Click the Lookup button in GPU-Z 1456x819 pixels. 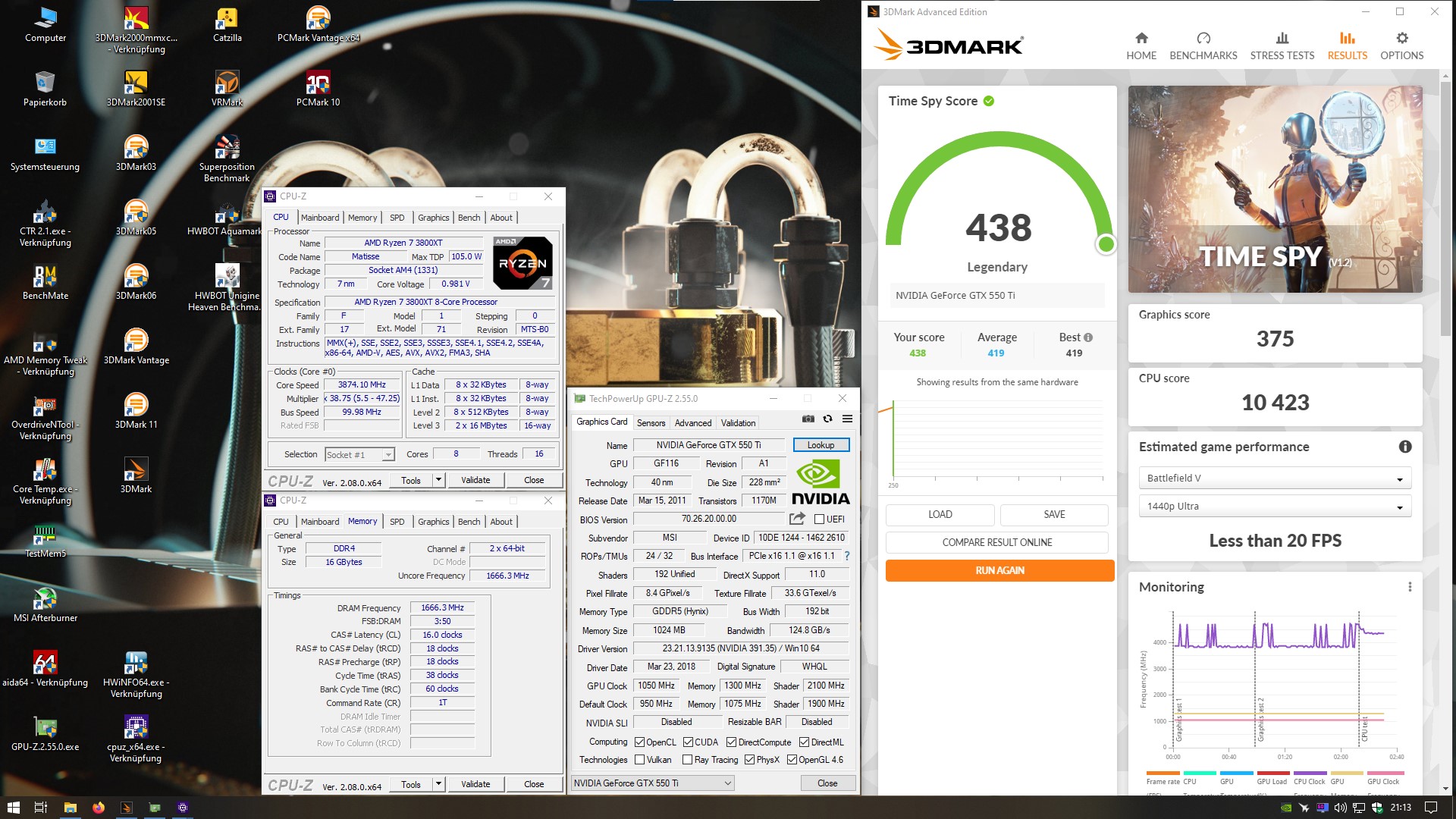pos(821,445)
